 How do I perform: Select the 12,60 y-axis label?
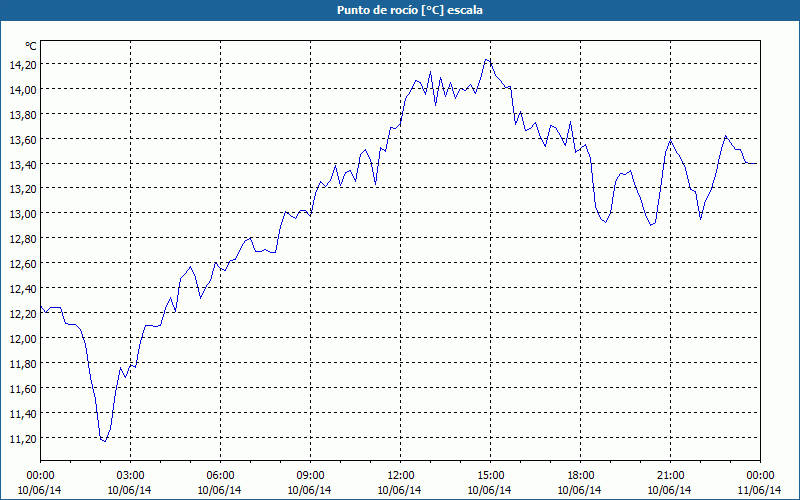pos(23,264)
